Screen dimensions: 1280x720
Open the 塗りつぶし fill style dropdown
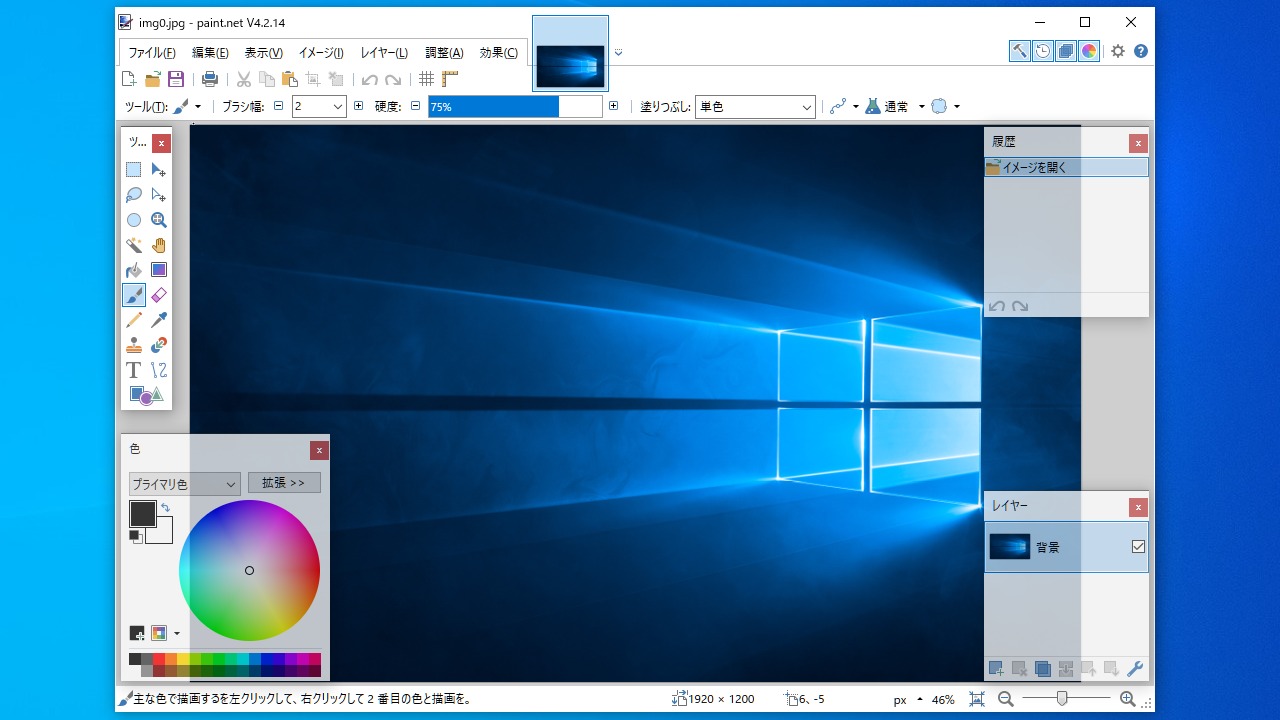point(755,106)
